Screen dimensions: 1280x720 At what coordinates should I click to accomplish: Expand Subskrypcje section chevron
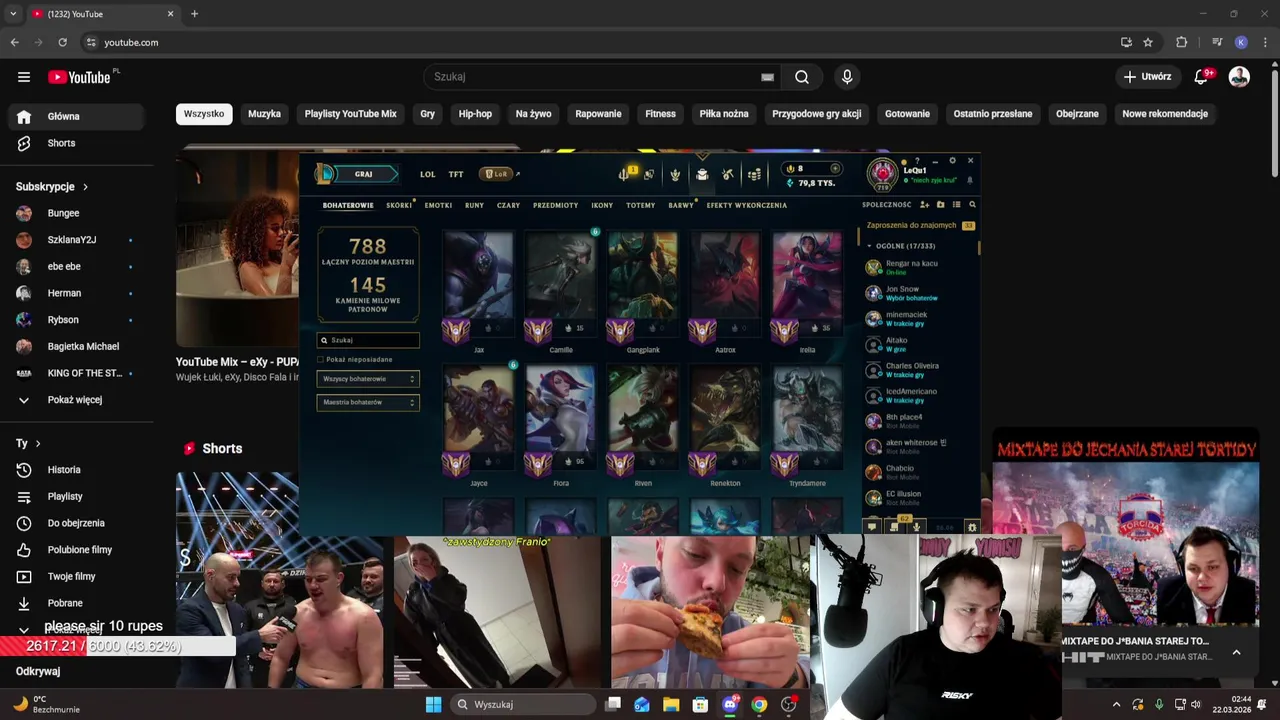click(x=85, y=187)
